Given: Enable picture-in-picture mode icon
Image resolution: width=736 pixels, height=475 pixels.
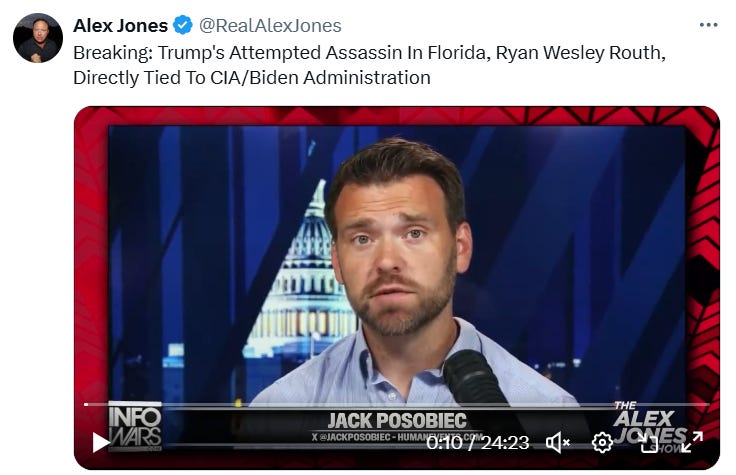Looking at the screenshot, I should coord(648,443).
